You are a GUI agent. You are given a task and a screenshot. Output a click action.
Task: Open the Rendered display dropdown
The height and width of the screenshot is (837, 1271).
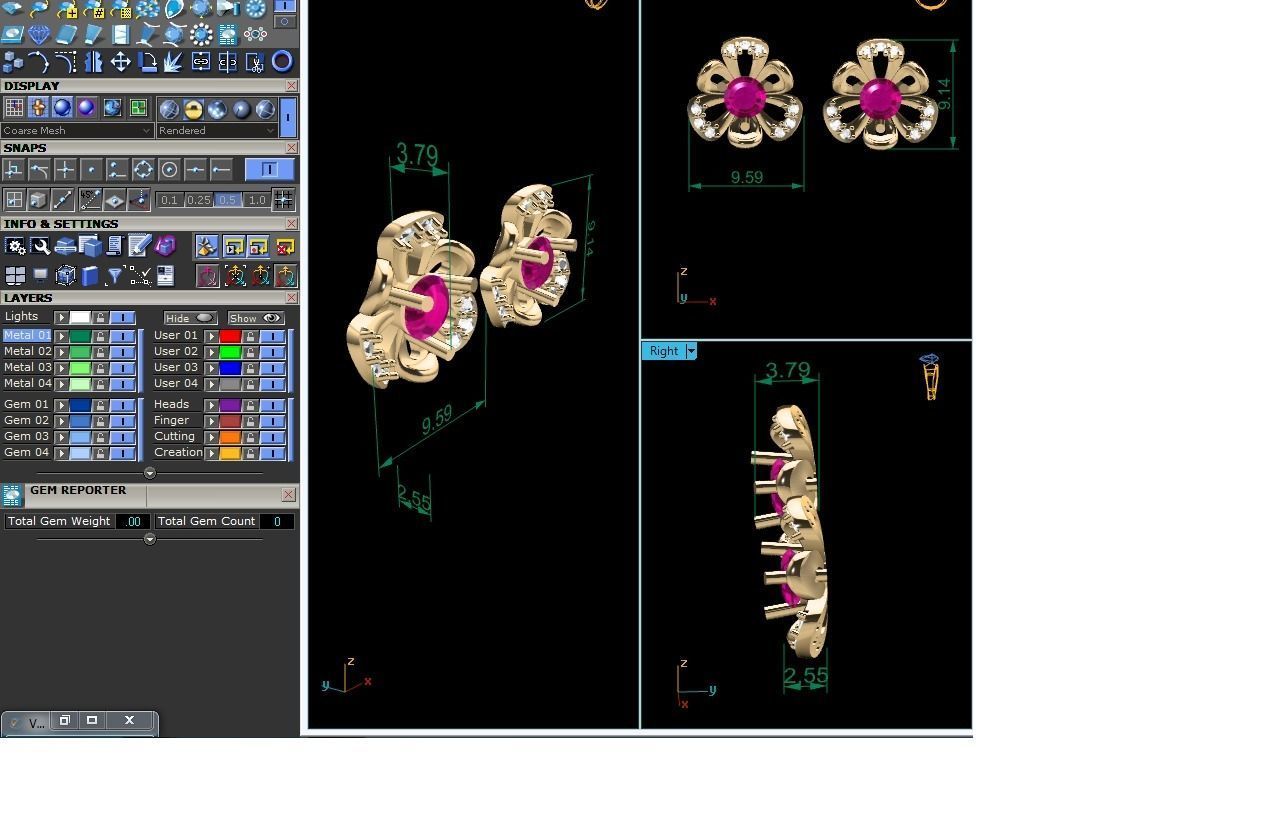pos(217,130)
